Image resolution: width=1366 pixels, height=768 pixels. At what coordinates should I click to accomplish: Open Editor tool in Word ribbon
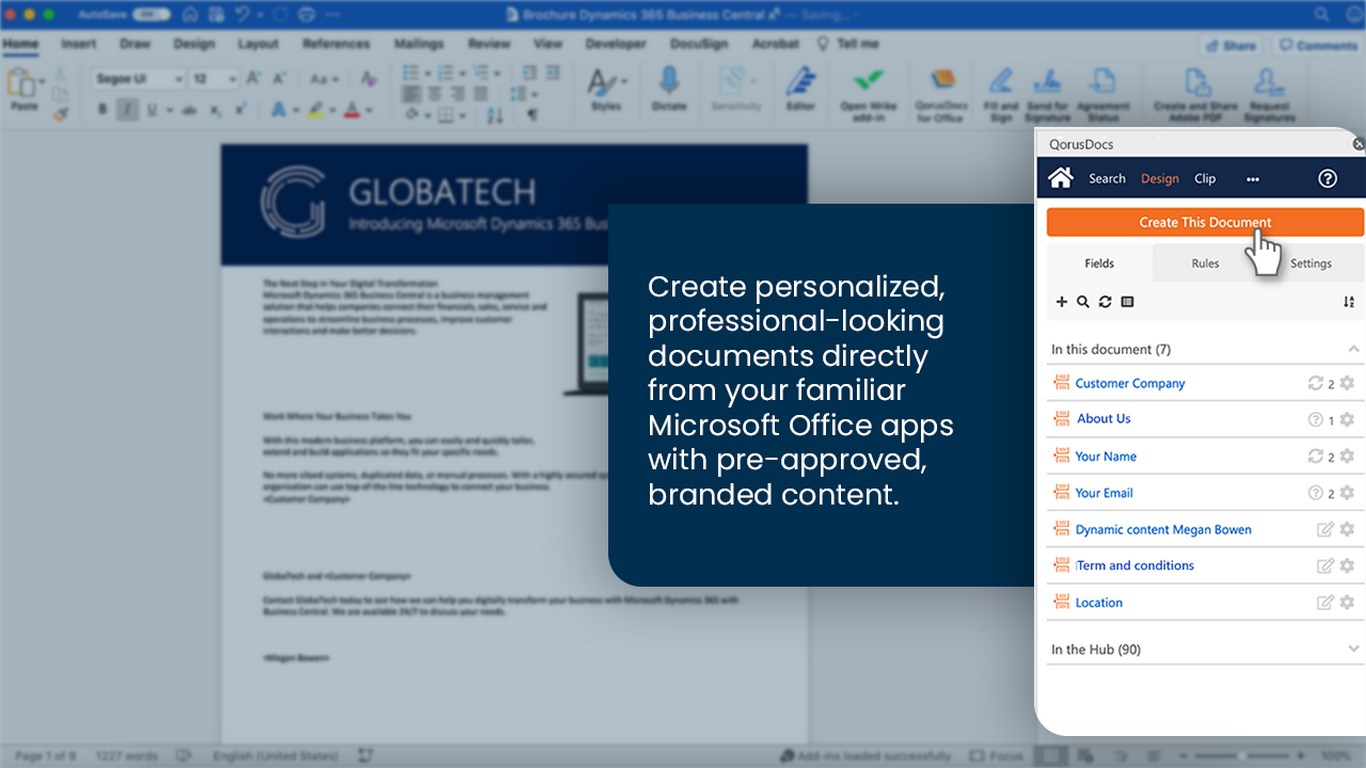(x=800, y=90)
